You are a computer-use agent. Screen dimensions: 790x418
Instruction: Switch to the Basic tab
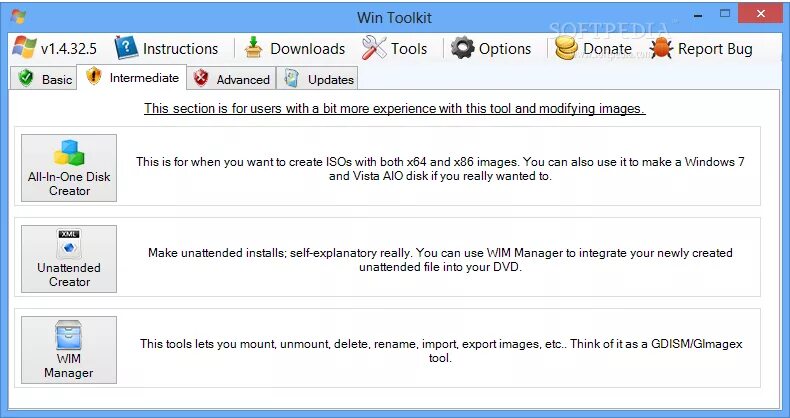point(43,79)
